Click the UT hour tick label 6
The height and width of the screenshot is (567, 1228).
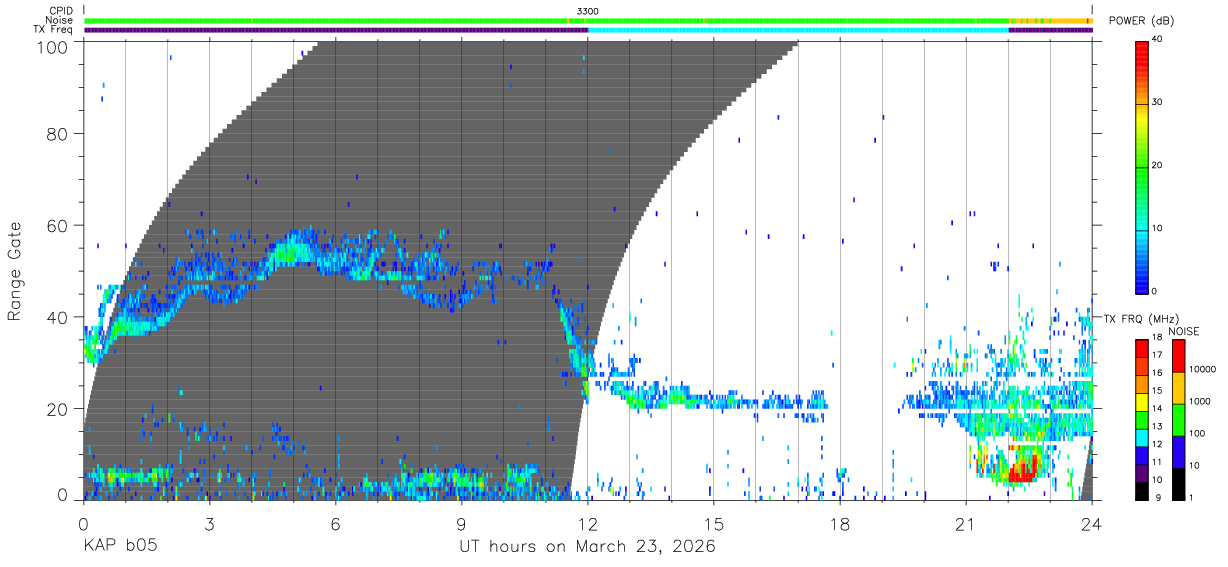(336, 523)
